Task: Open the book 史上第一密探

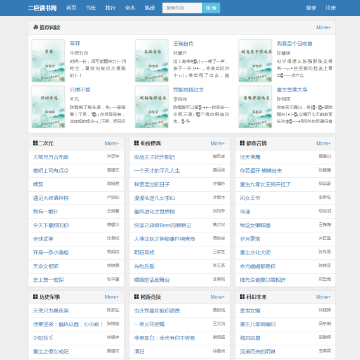Action: tap(48, 280)
